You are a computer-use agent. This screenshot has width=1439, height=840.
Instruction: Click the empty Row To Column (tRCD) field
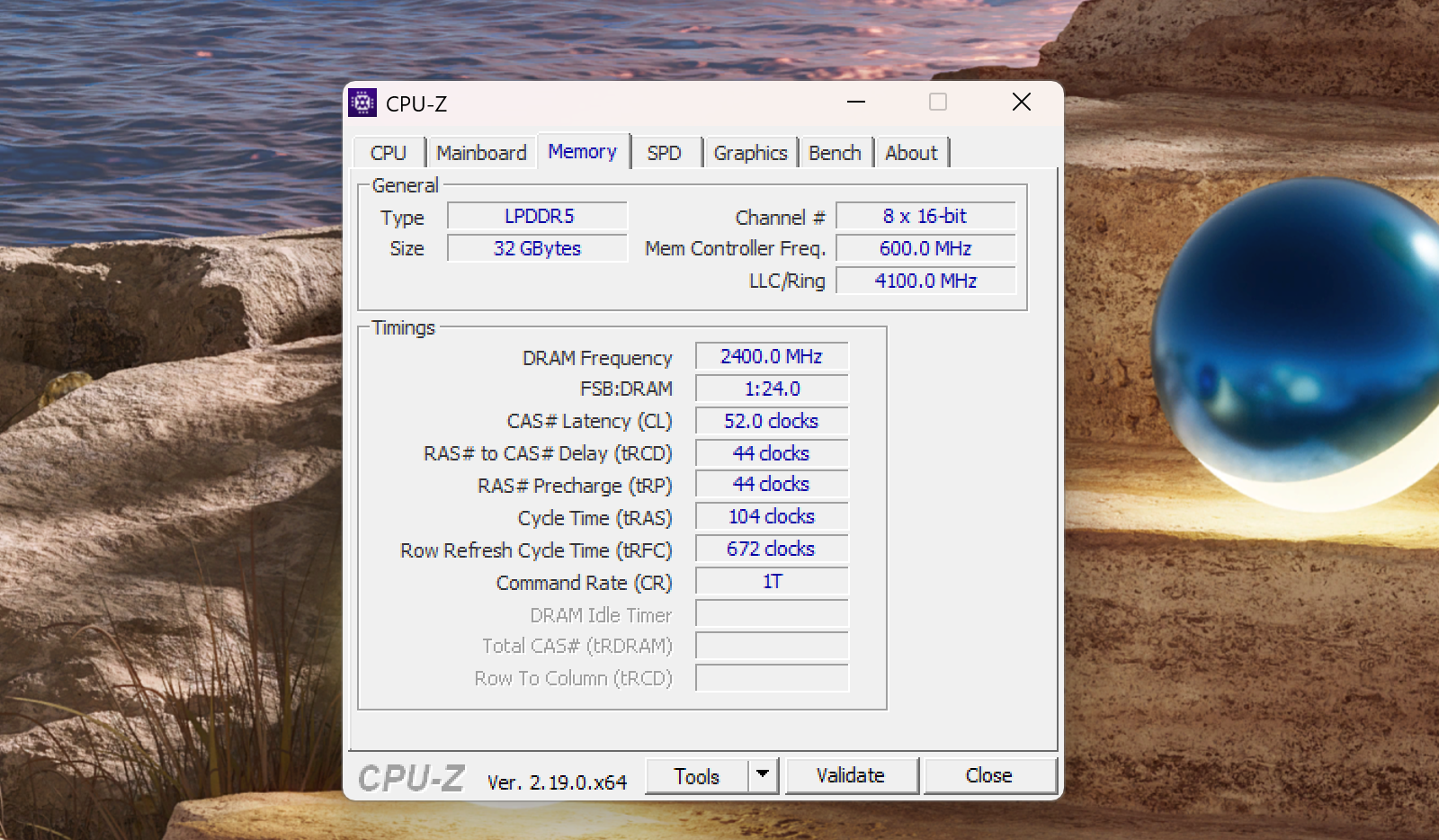[772, 678]
